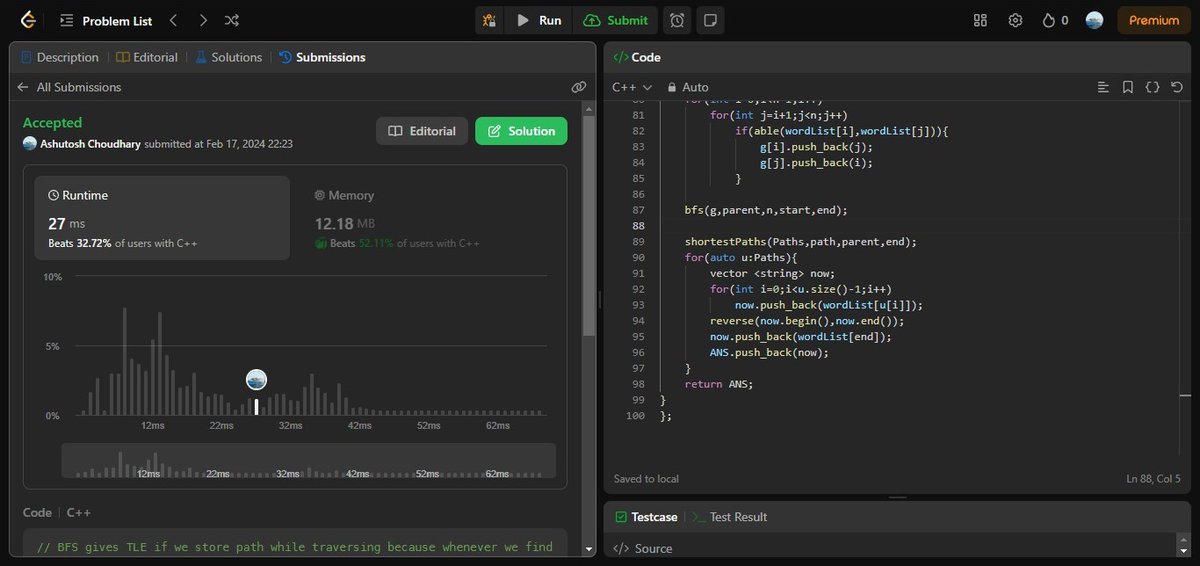Open the Test Result tab

point(729,517)
